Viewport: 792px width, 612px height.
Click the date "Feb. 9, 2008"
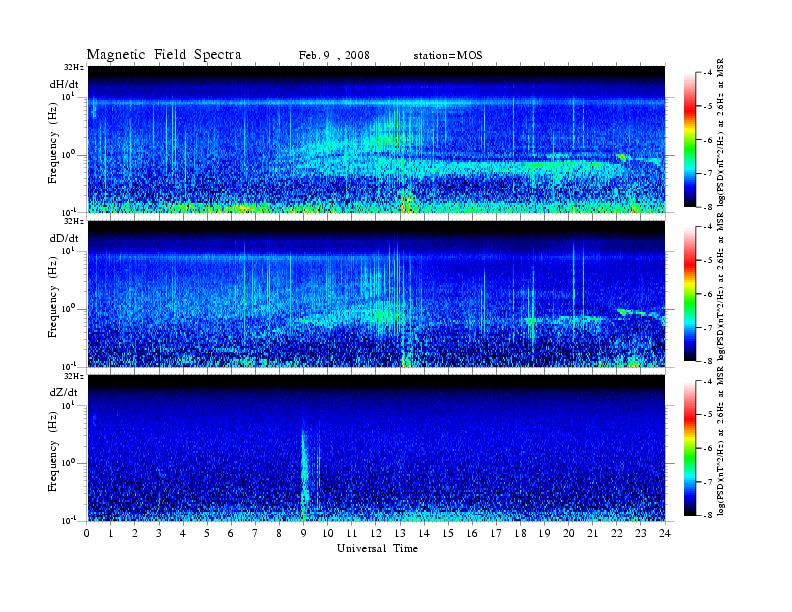click(334, 56)
